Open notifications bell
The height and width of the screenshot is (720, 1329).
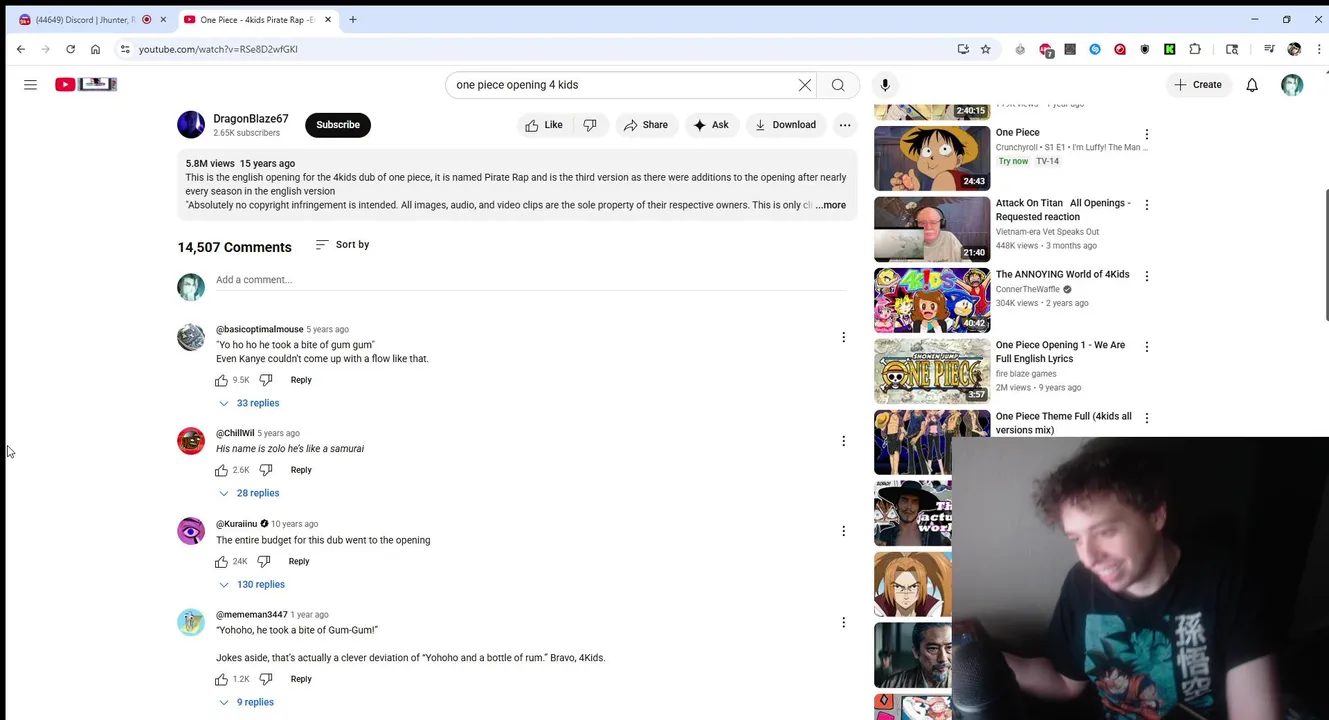[x=1252, y=85]
